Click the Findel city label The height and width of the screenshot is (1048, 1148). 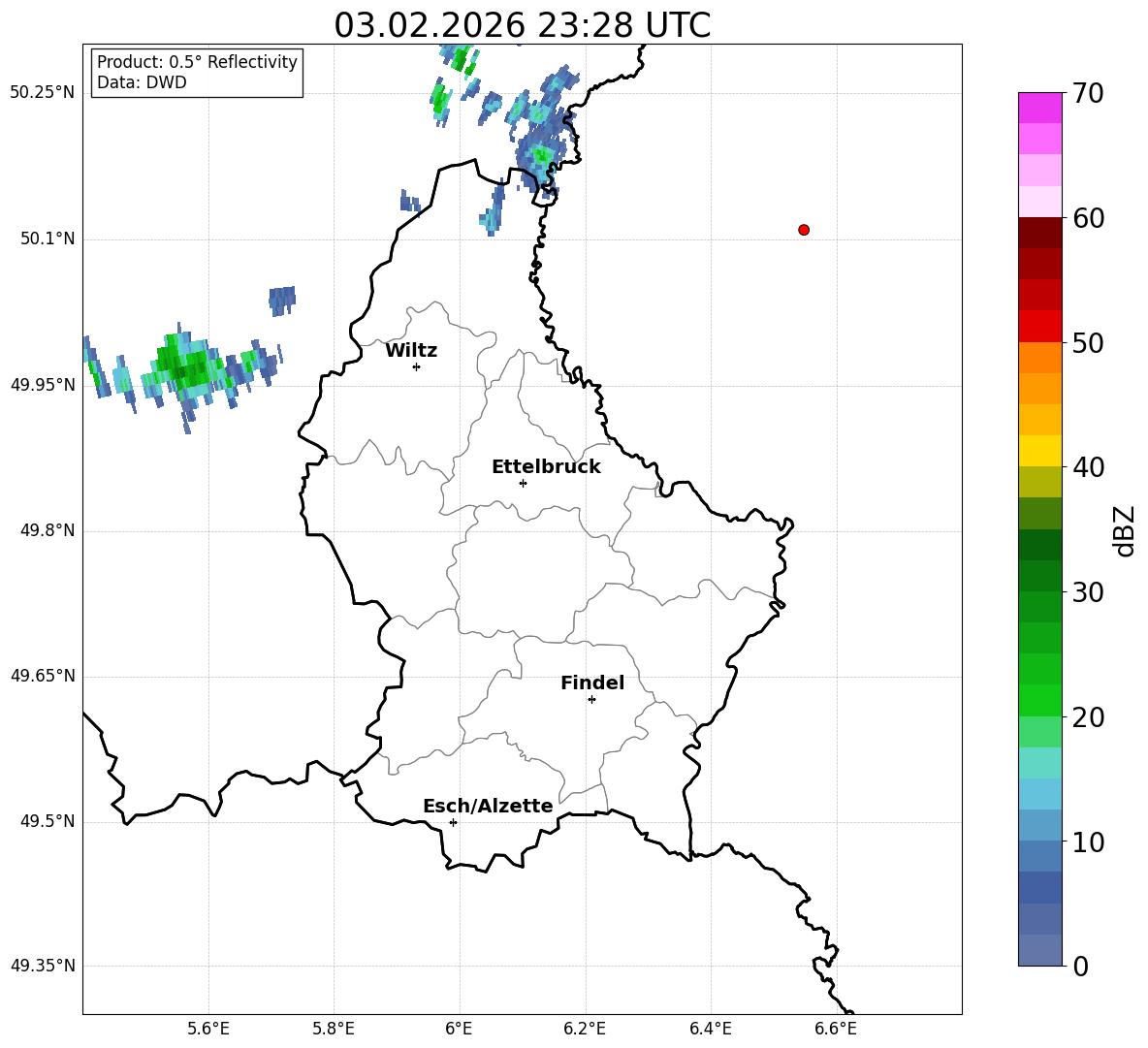point(592,683)
